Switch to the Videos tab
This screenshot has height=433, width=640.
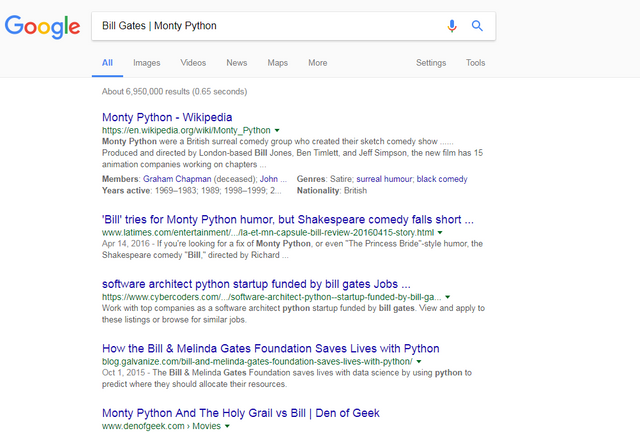coord(193,63)
